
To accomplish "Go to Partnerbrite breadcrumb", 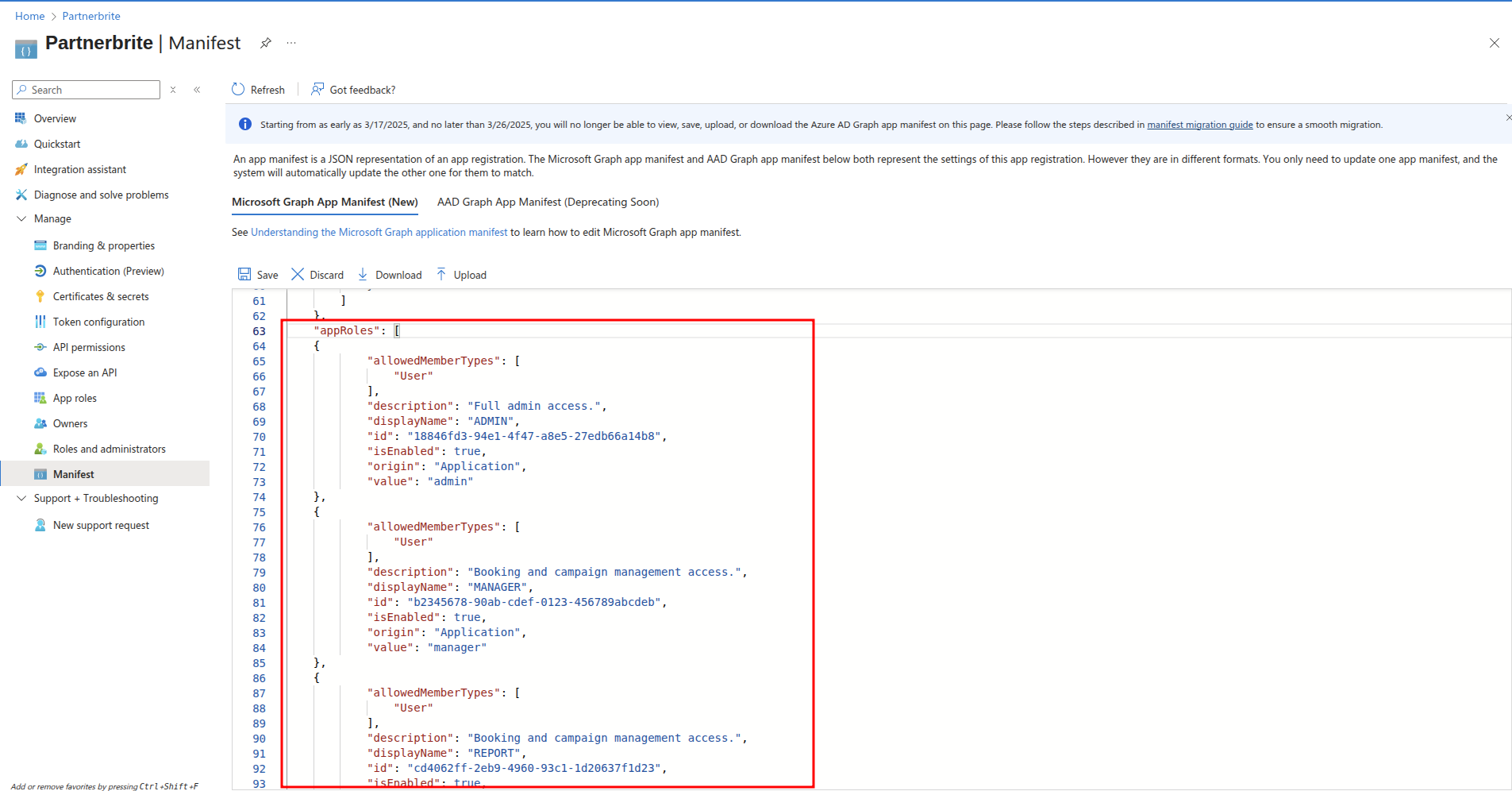I will 91,16.
